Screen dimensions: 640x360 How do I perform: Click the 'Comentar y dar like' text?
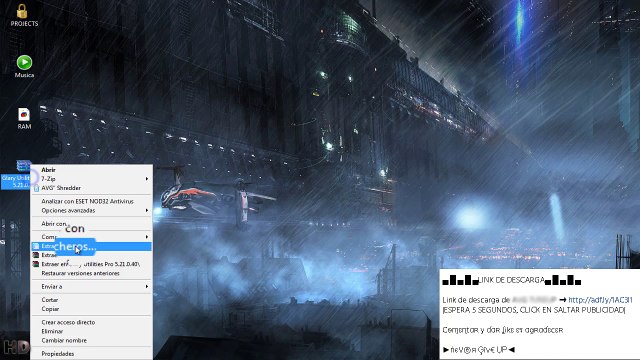(502, 330)
